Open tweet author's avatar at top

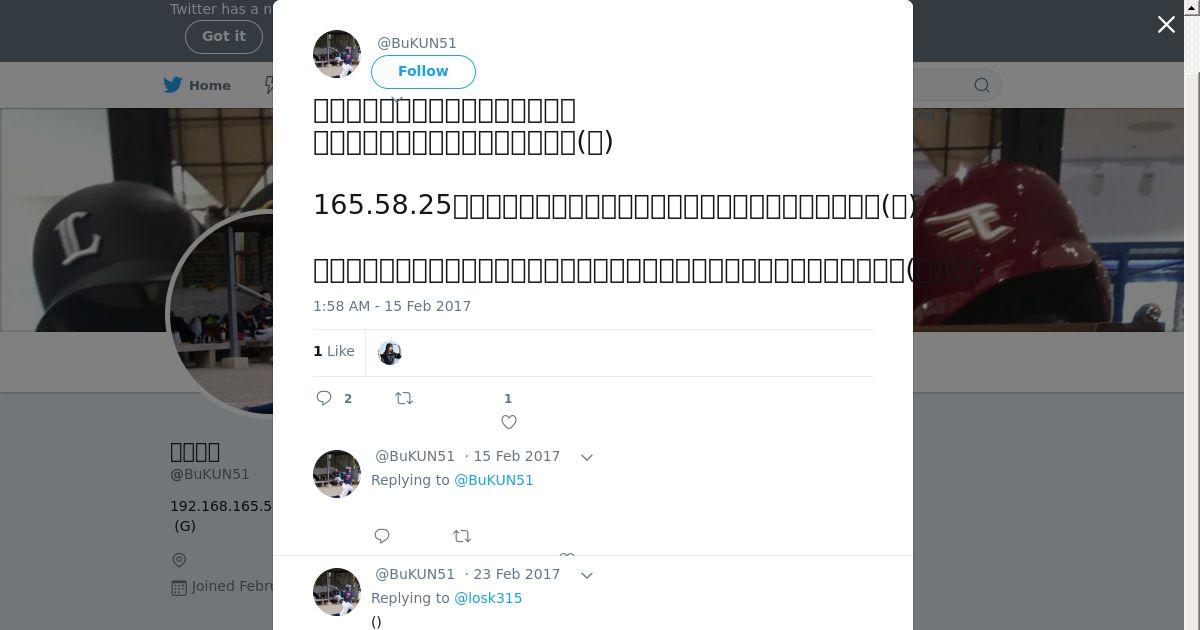[x=337, y=54]
